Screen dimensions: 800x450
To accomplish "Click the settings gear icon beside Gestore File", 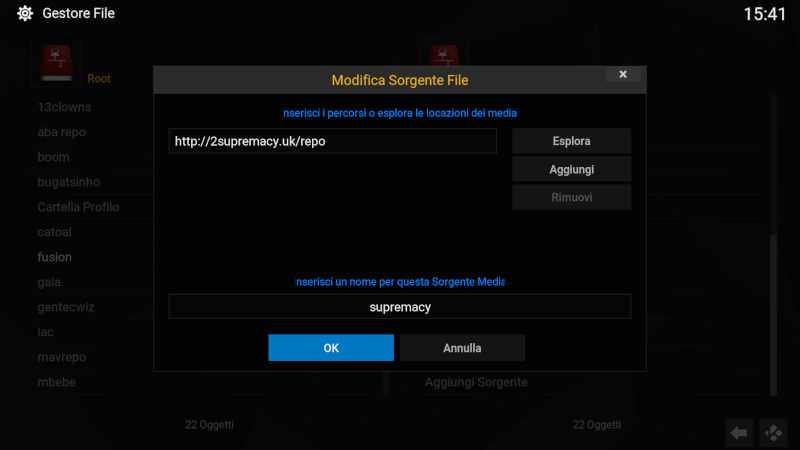I will 24,13.
